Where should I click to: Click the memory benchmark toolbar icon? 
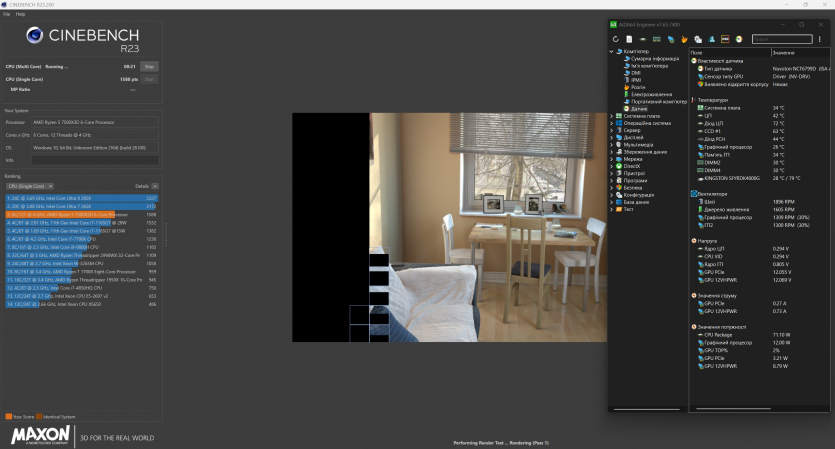click(656, 39)
